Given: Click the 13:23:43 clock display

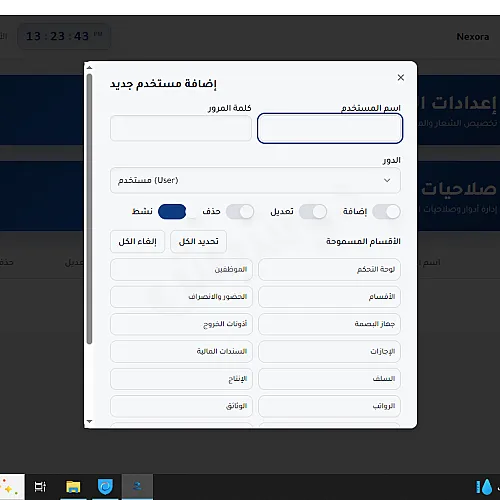Looking at the screenshot, I should click(x=64, y=36).
